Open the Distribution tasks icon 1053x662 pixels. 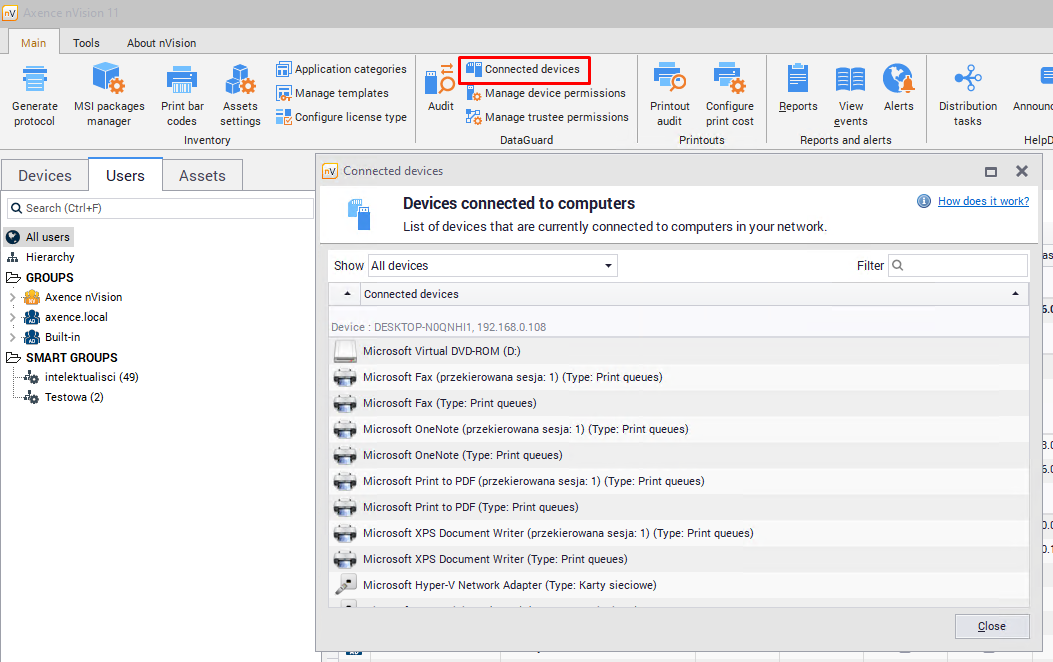[x=967, y=80]
